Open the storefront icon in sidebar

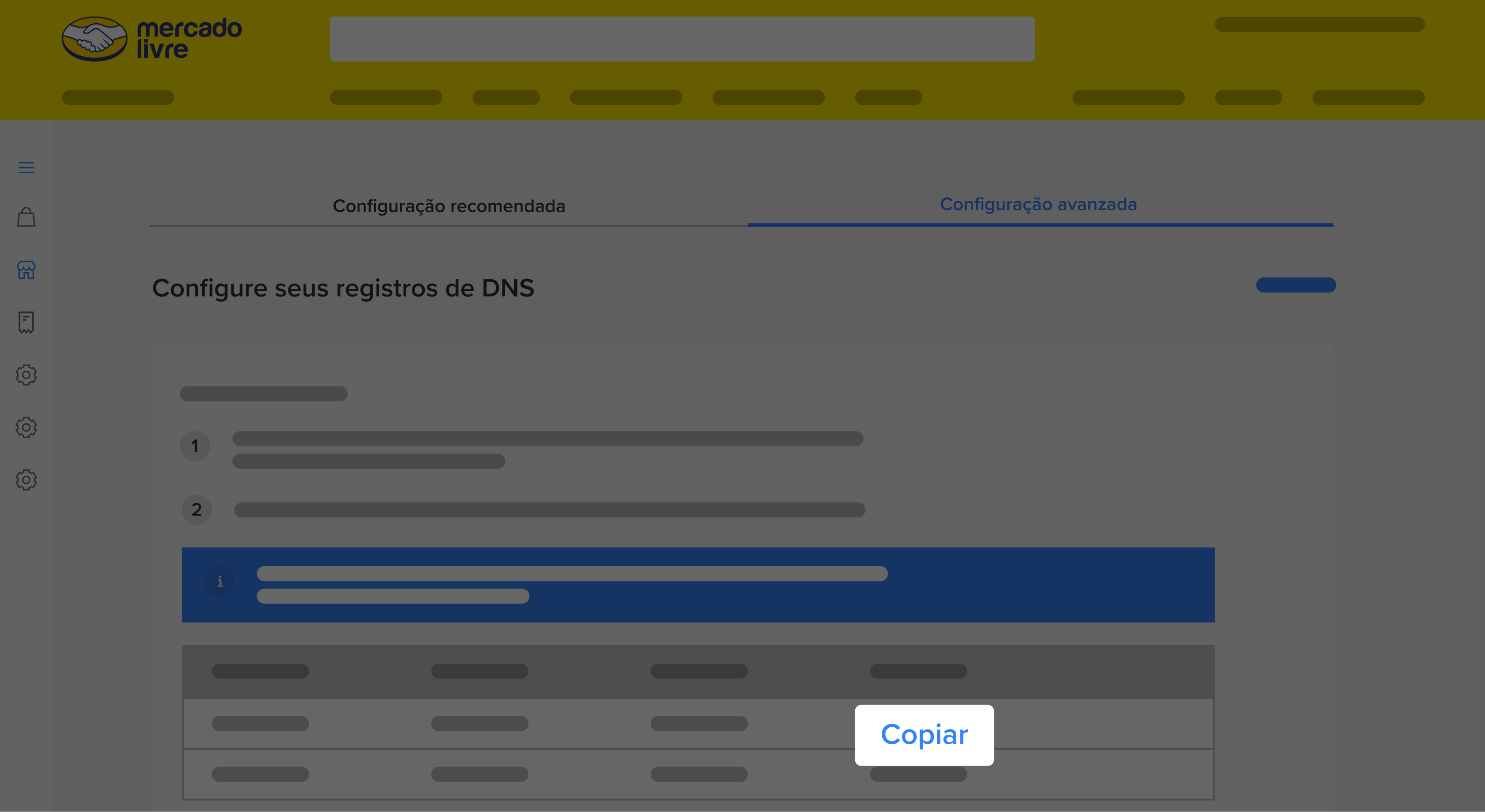[26, 270]
